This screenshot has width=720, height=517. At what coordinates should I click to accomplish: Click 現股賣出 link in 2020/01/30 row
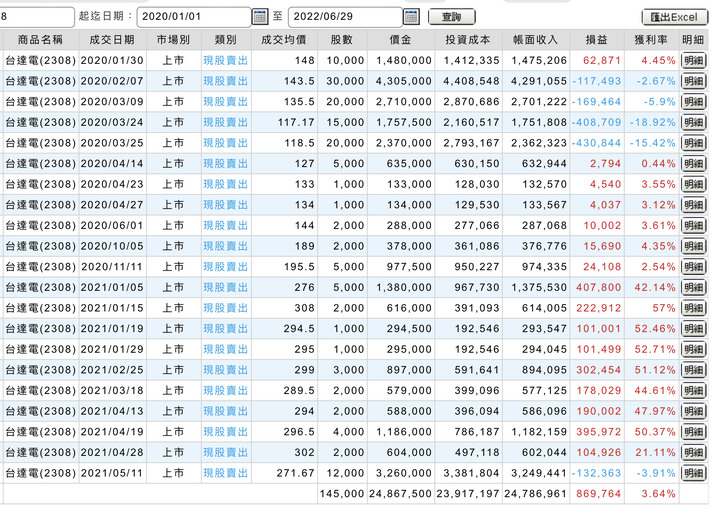225,61
